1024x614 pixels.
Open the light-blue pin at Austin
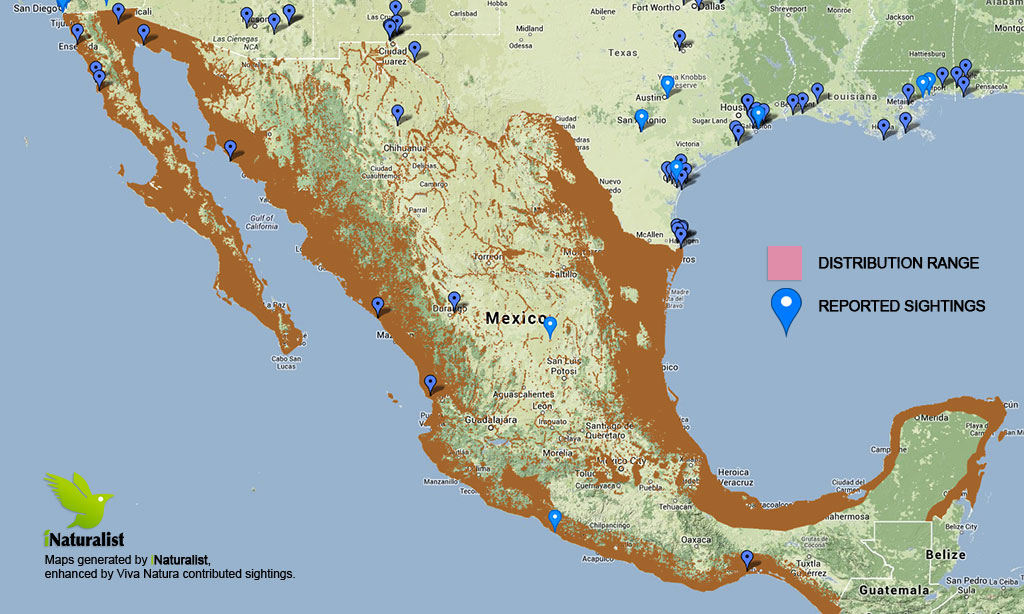[x=667, y=86]
